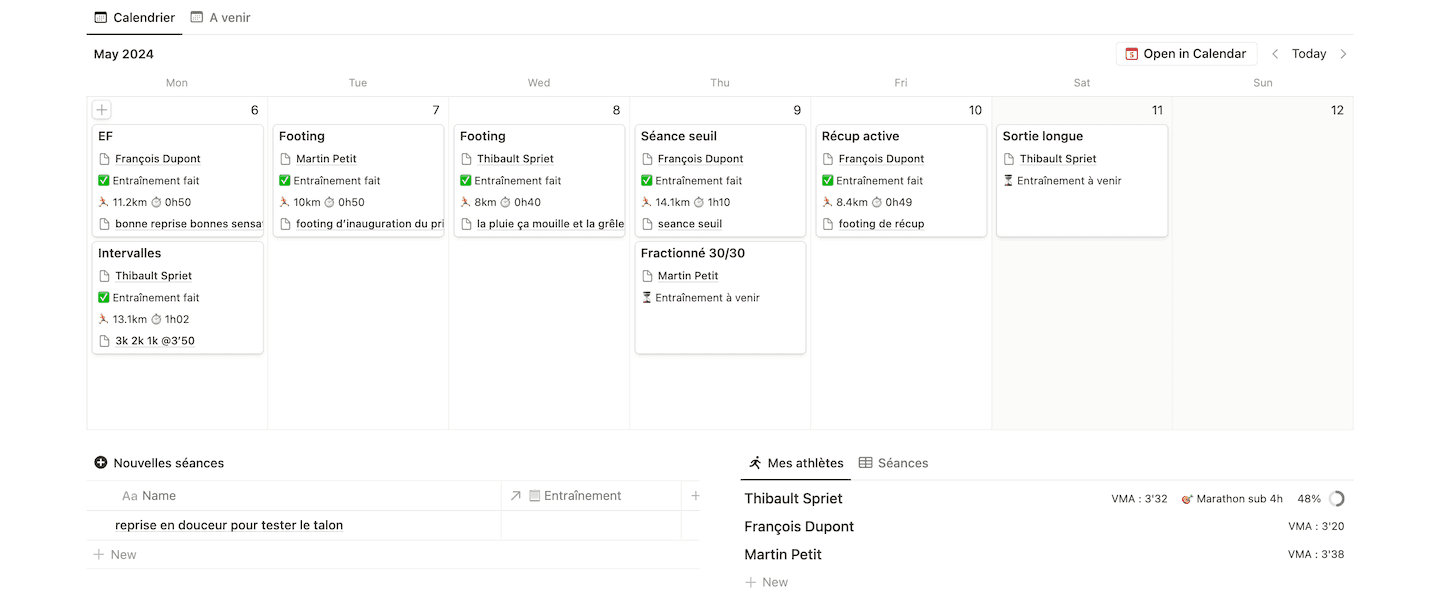Click progress ring next to 48%
This screenshot has width=1440, height=606.
[x=1337, y=499]
